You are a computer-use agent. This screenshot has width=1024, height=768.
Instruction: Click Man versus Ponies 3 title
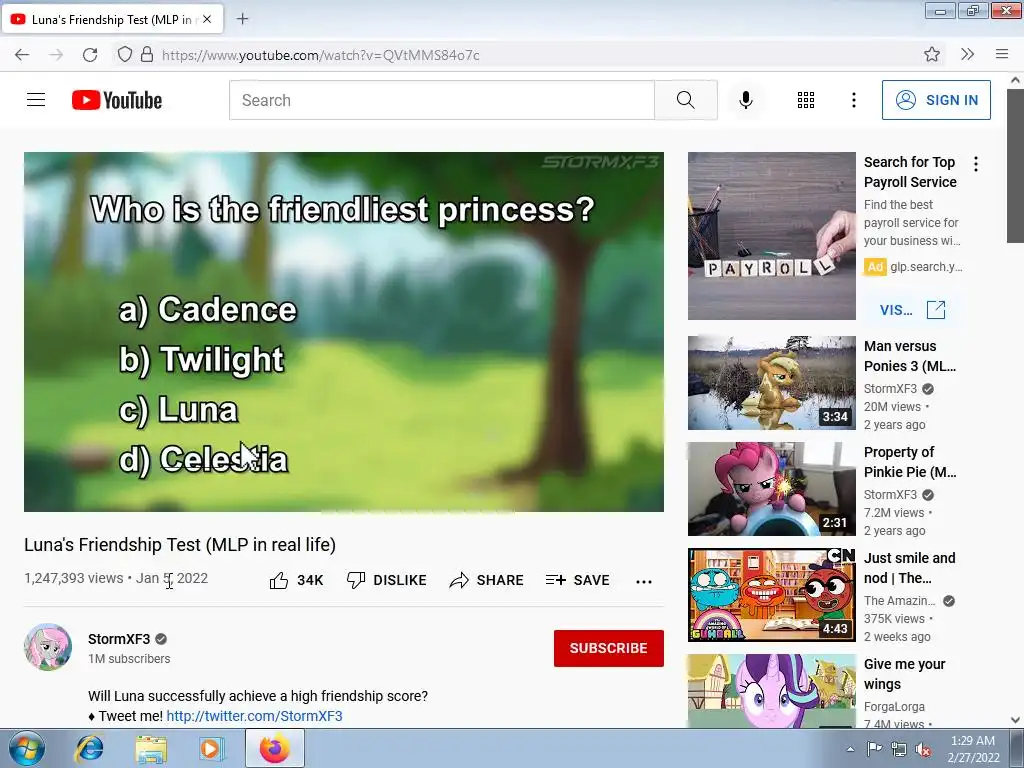[x=910, y=356]
